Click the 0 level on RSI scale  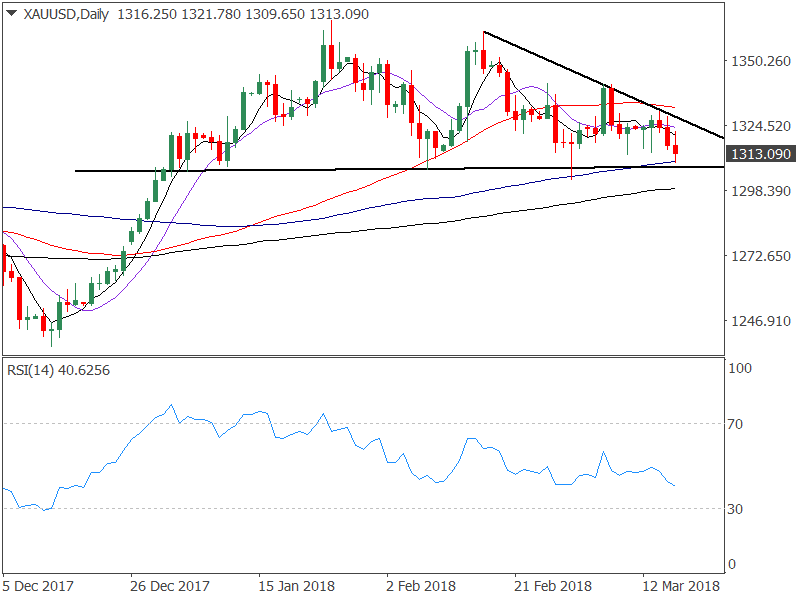point(732,564)
